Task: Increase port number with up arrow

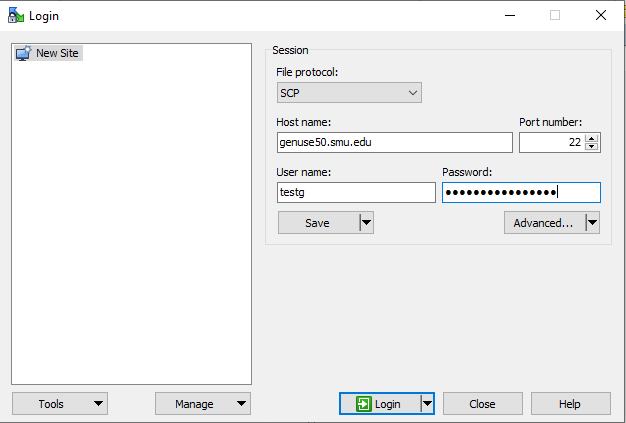Action: coord(592,138)
